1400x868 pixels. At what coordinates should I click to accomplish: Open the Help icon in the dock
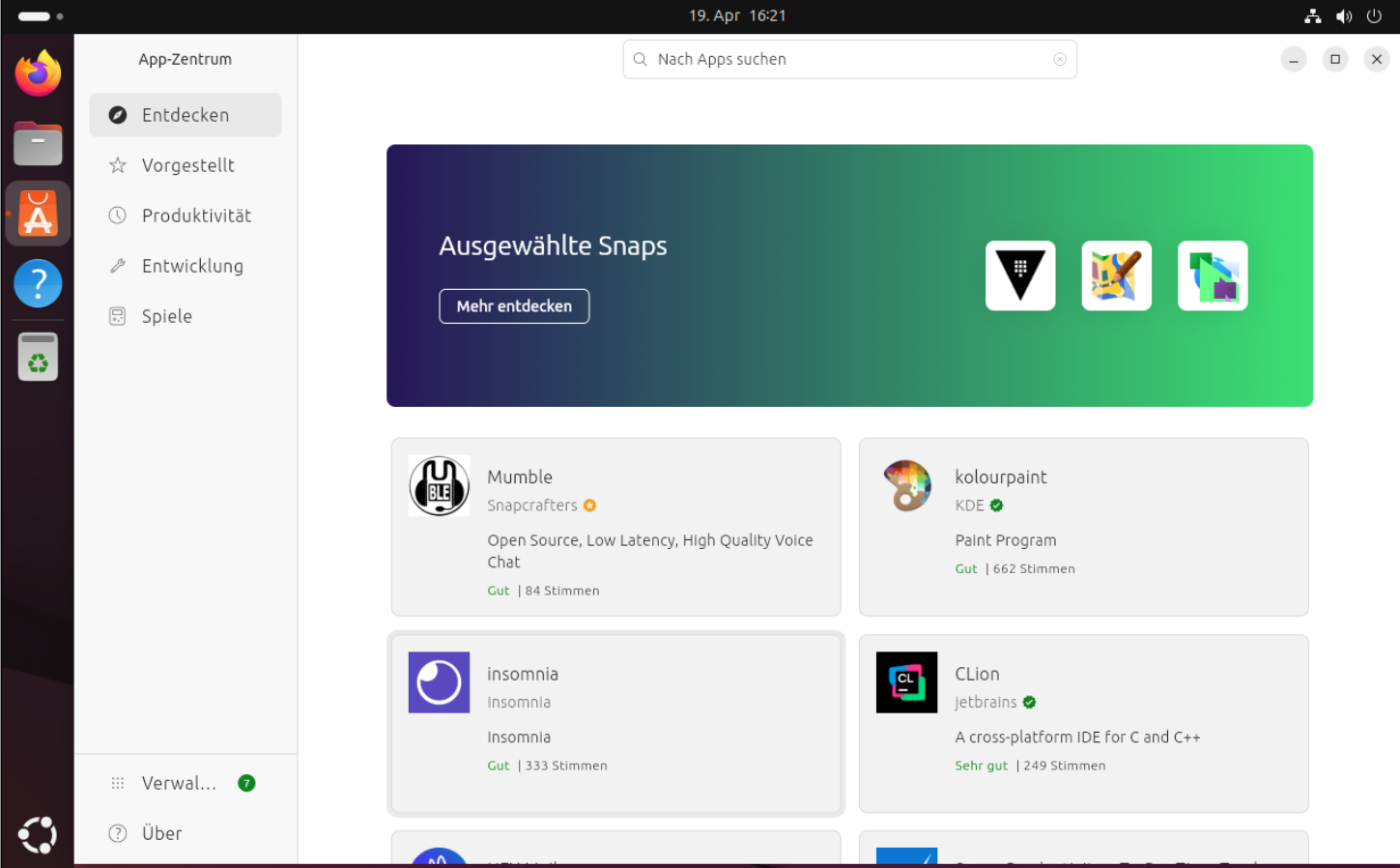[x=38, y=284]
